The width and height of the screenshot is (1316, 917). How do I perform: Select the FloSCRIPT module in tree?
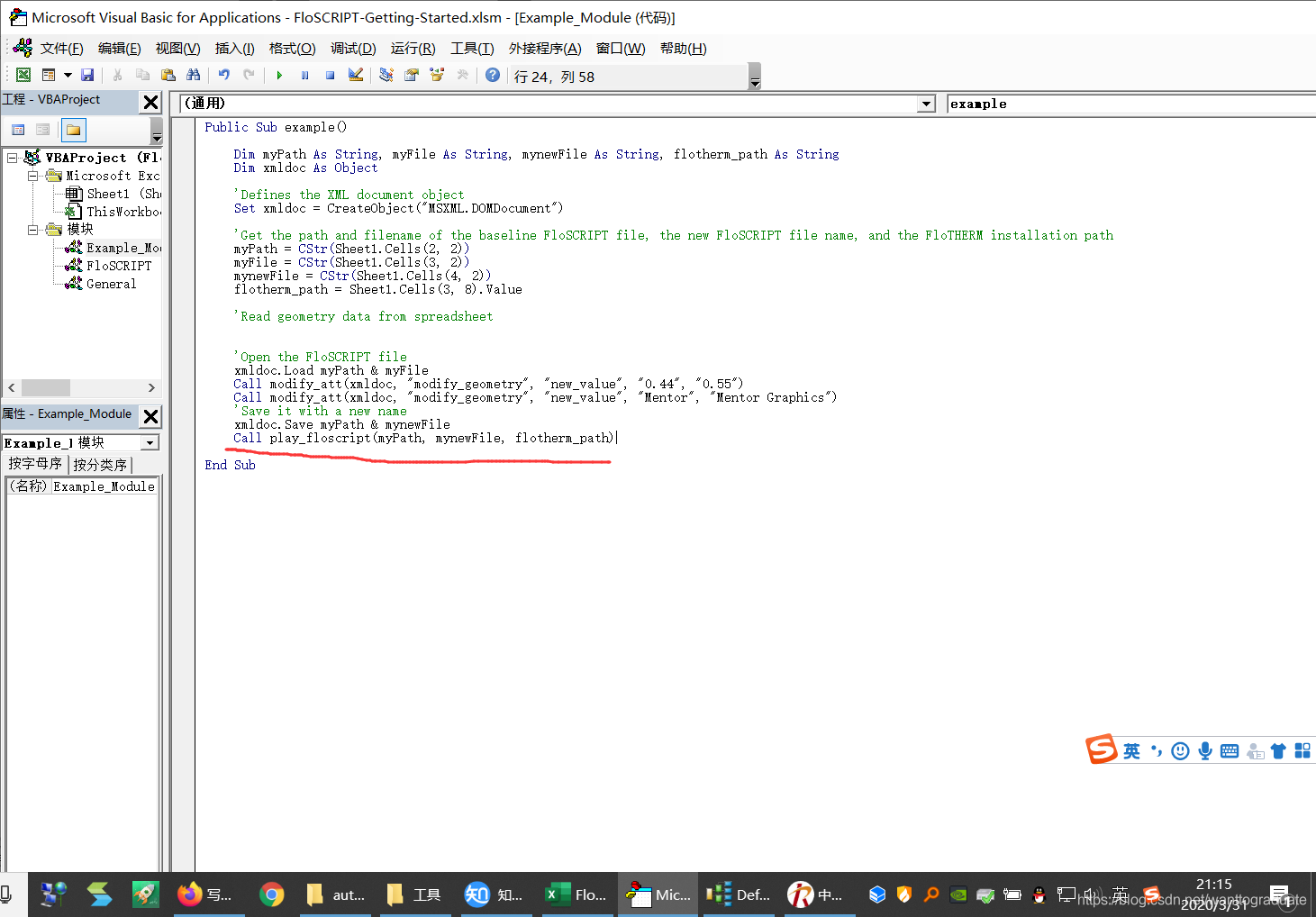118,266
